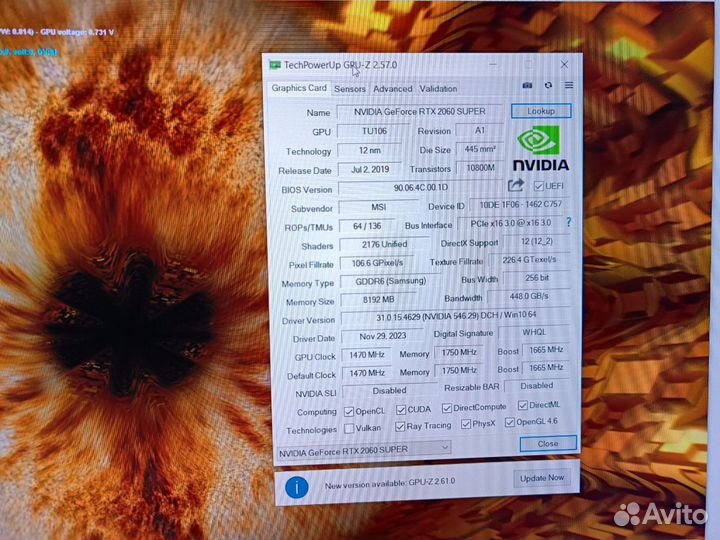
Task: Click the Release Date field Jul 2, 2019
Action: 370,169
